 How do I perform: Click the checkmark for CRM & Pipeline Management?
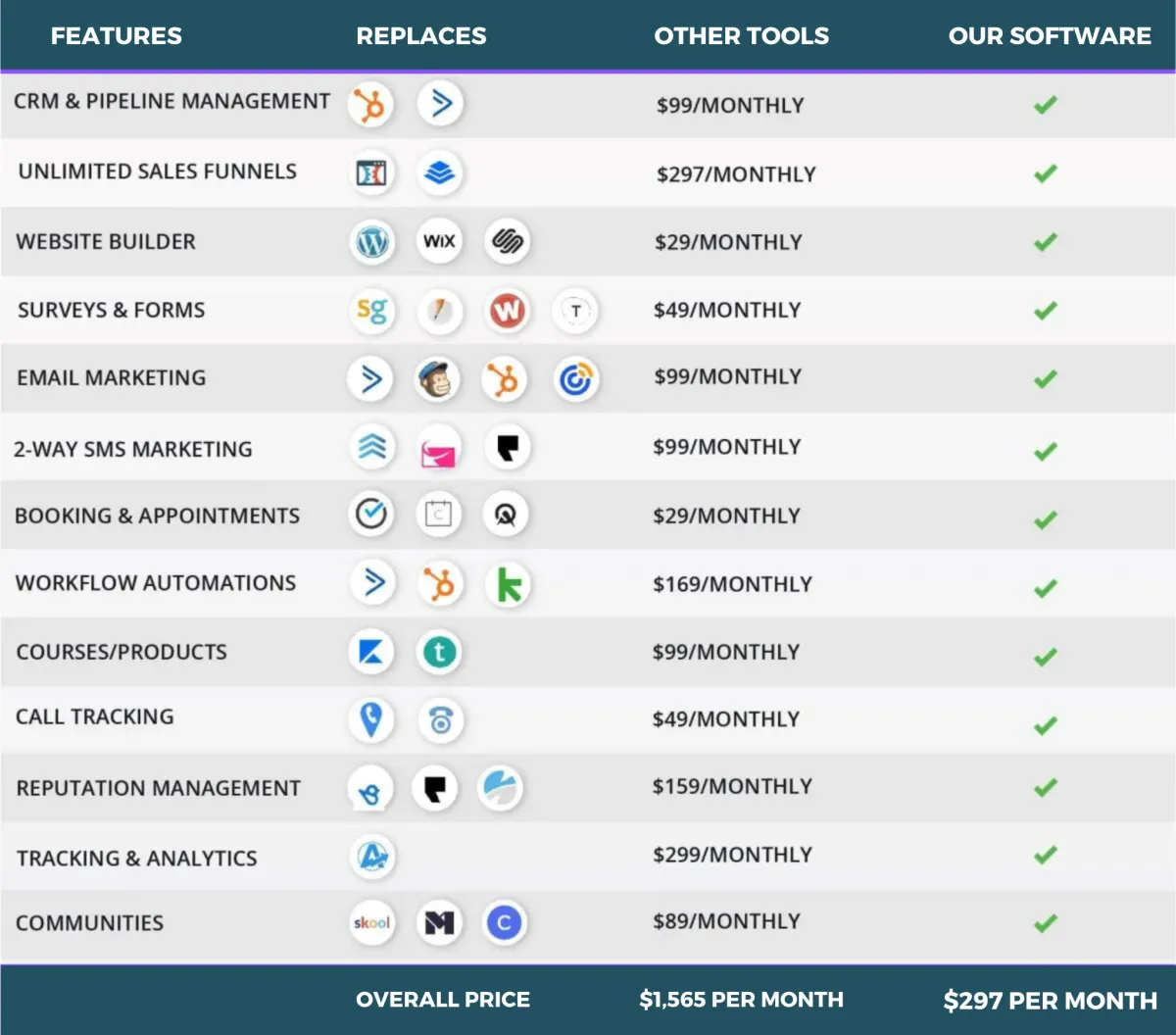[x=1046, y=104]
